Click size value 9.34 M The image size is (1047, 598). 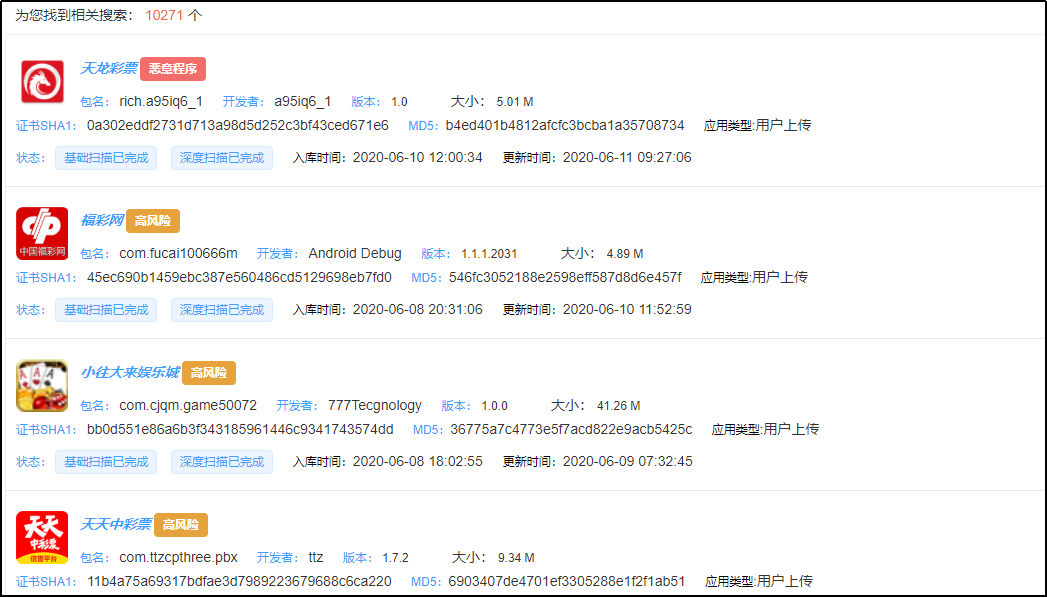pyautogui.click(x=516, y=557)
